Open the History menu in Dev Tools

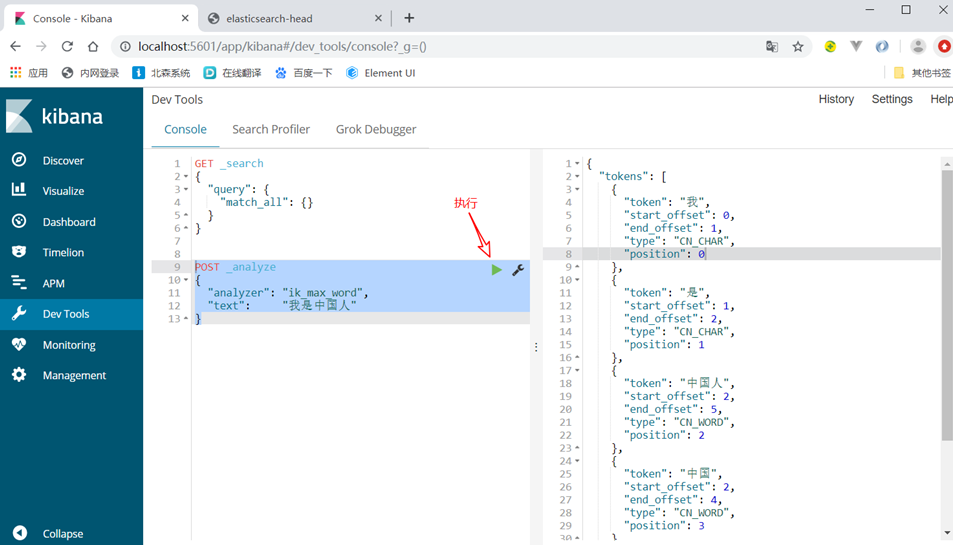click(836, 99)
